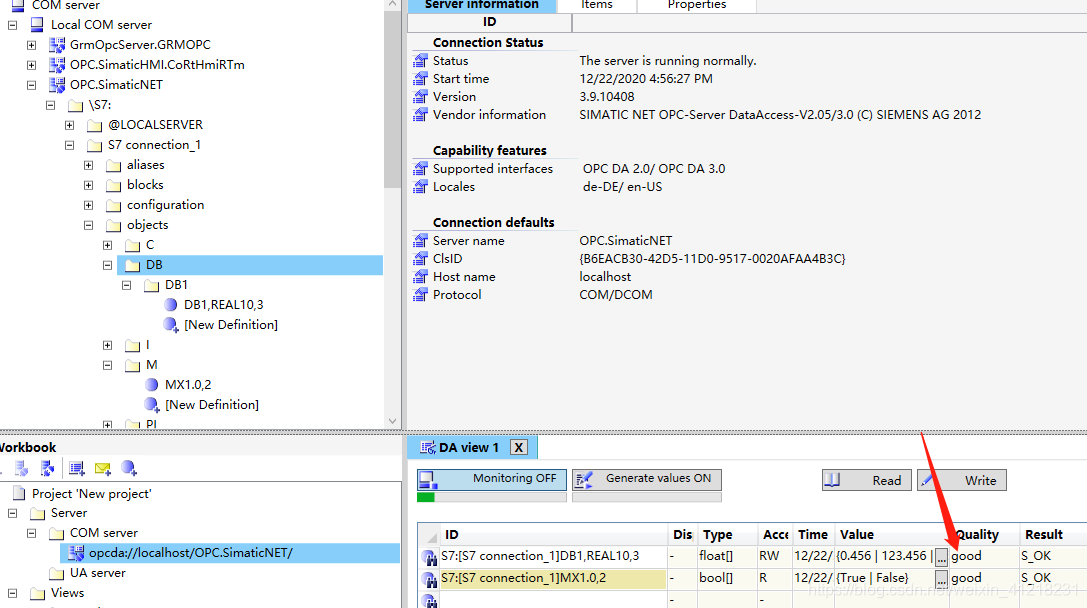Click the Read button
The height and width of the screenshot is (608, 1087).
tap(866, 480)
